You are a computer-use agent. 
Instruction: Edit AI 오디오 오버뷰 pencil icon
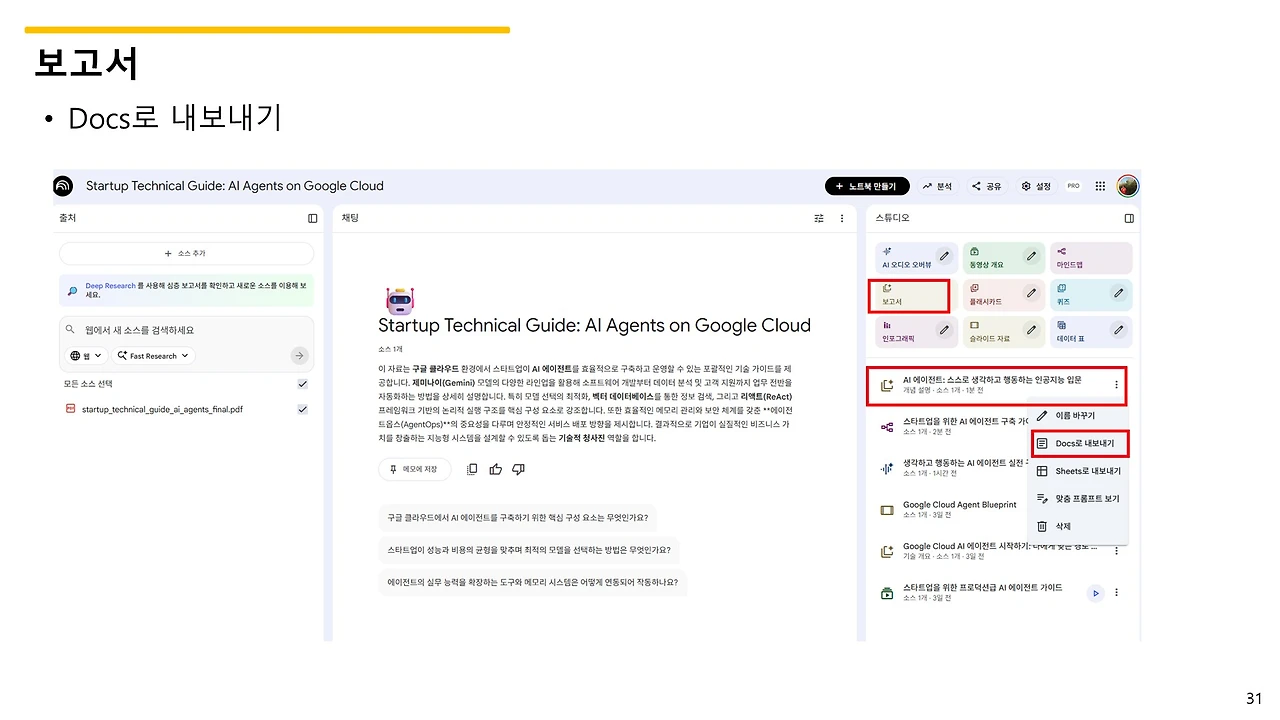[x=943, y=257]
